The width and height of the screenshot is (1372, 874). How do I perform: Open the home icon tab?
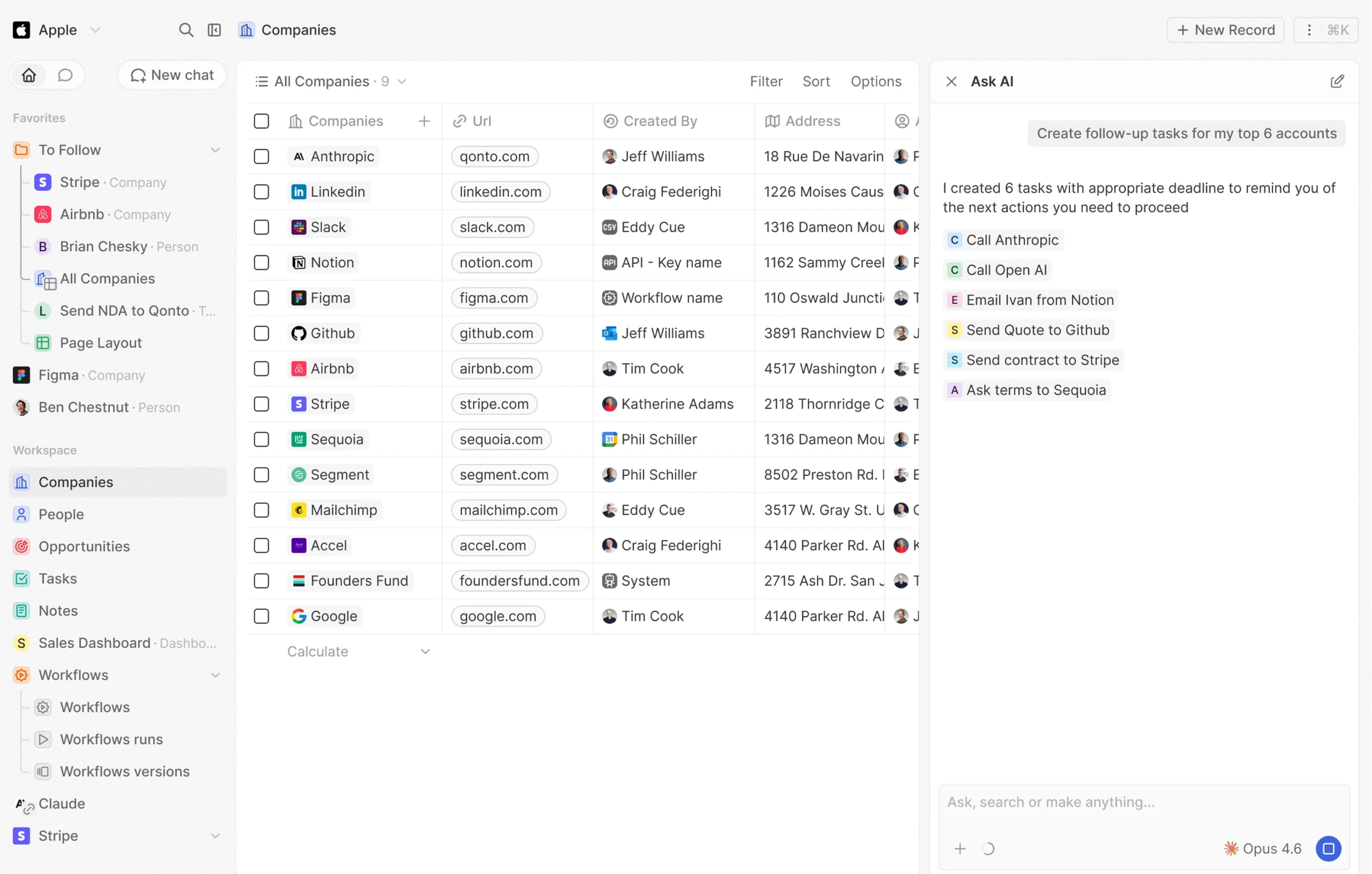[29, 75]
